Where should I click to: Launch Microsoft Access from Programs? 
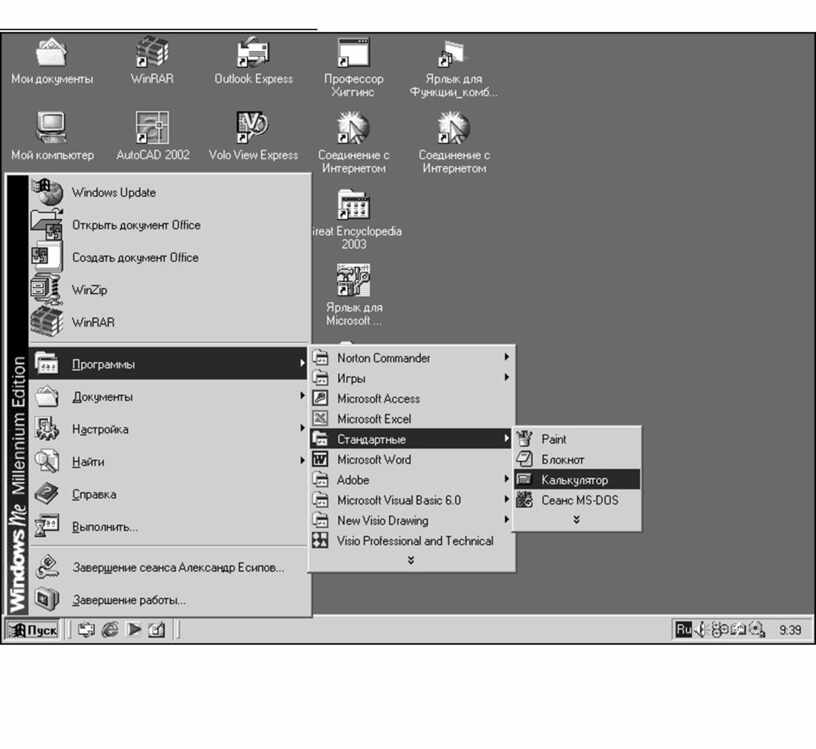coord(411,398)
